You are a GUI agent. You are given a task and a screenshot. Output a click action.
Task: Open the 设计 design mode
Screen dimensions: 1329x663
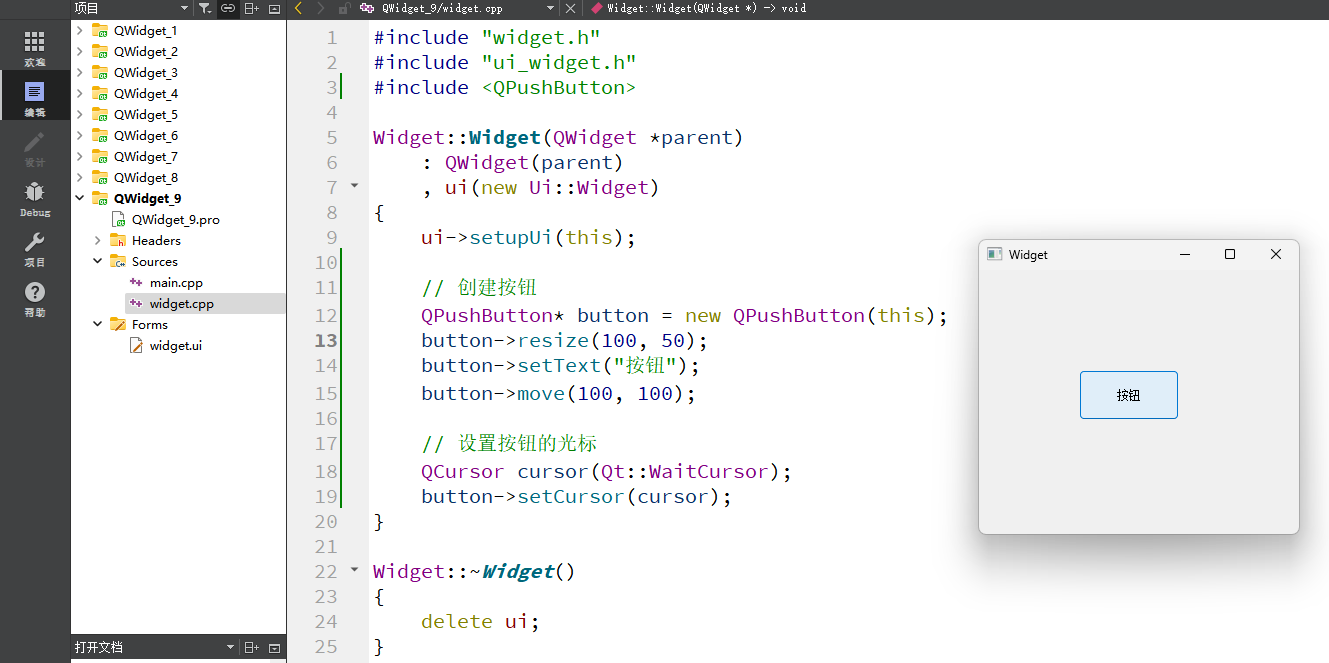coord(34,148)
